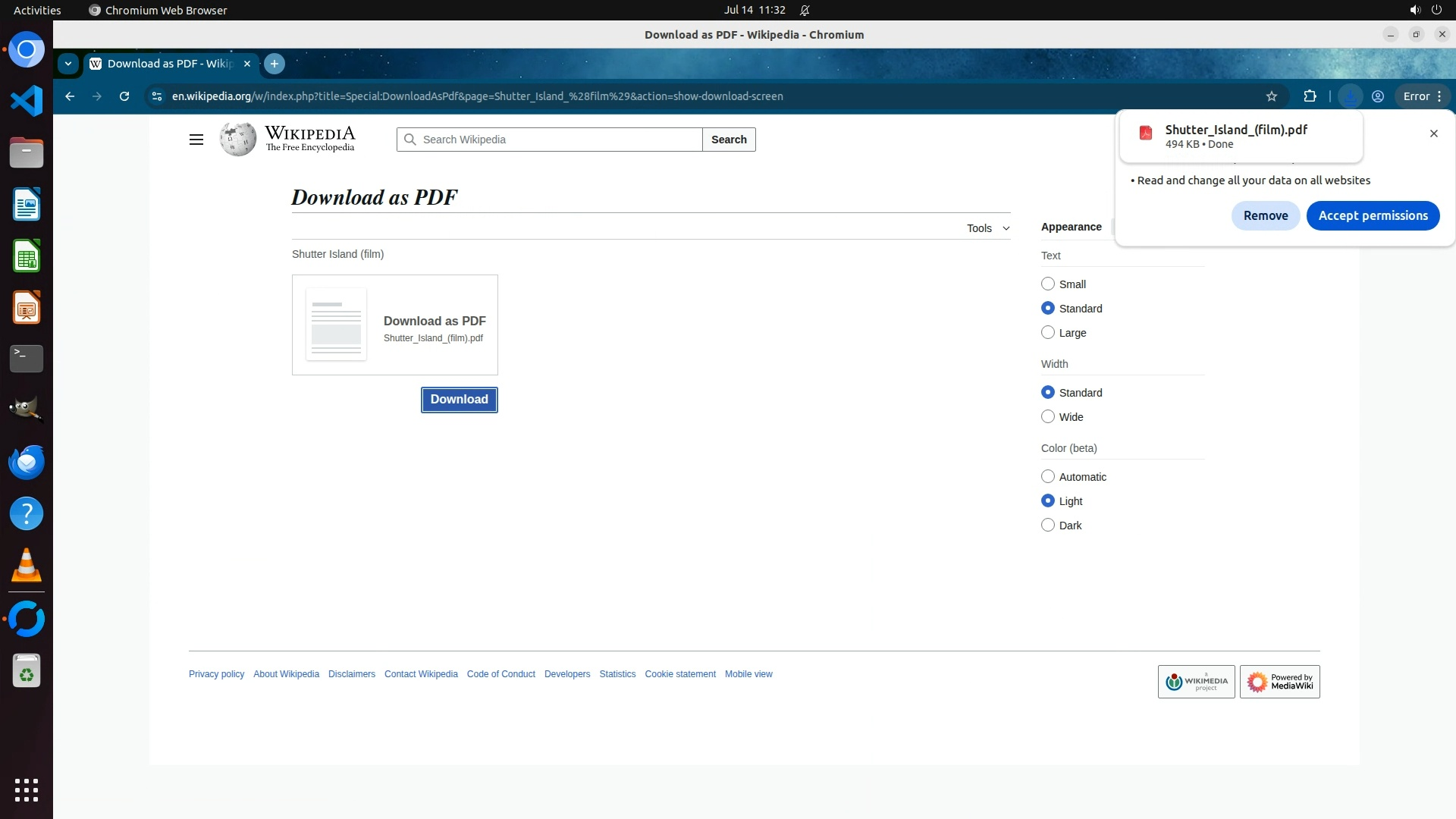The height and width of the screenshot is (819, 1456).
Task: Switch to the Download as PDF tab
Action: click(x=170, y=64)
